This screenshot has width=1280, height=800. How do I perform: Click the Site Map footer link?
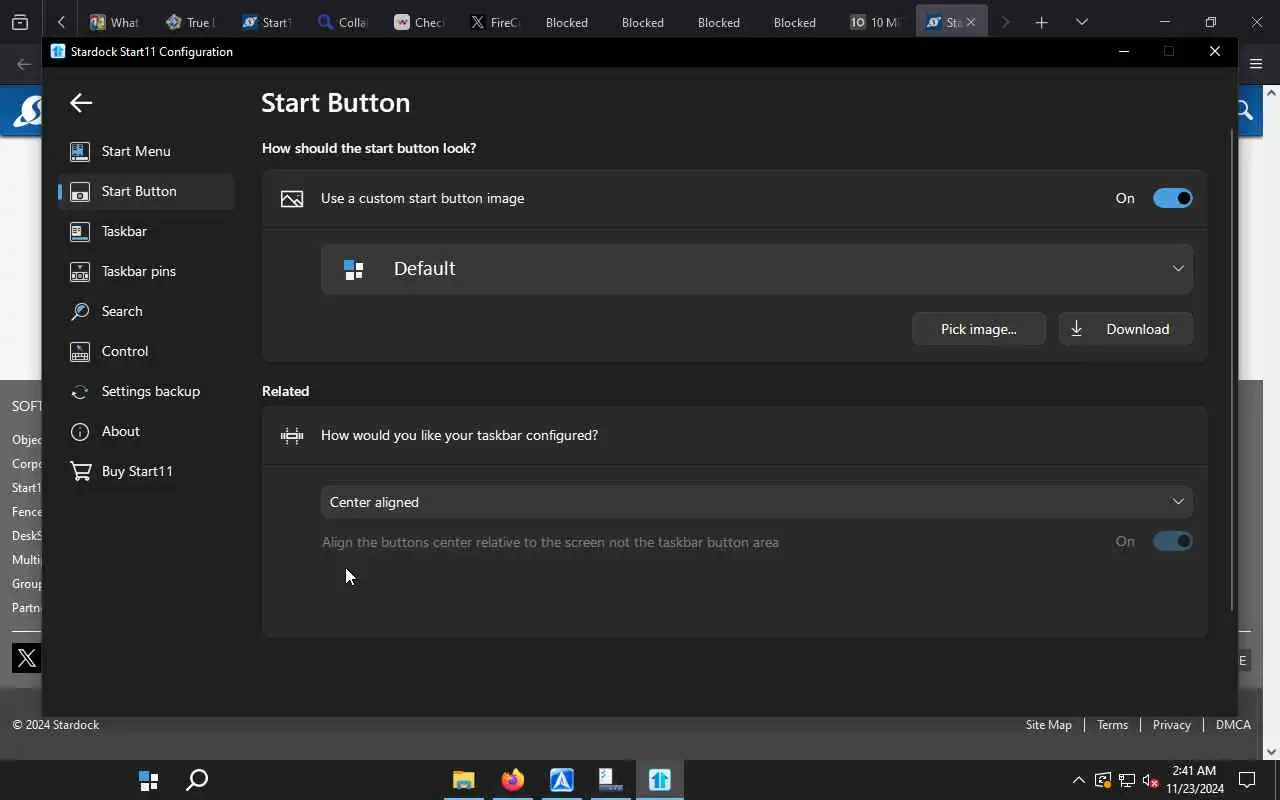click(x=1048, y=725)
